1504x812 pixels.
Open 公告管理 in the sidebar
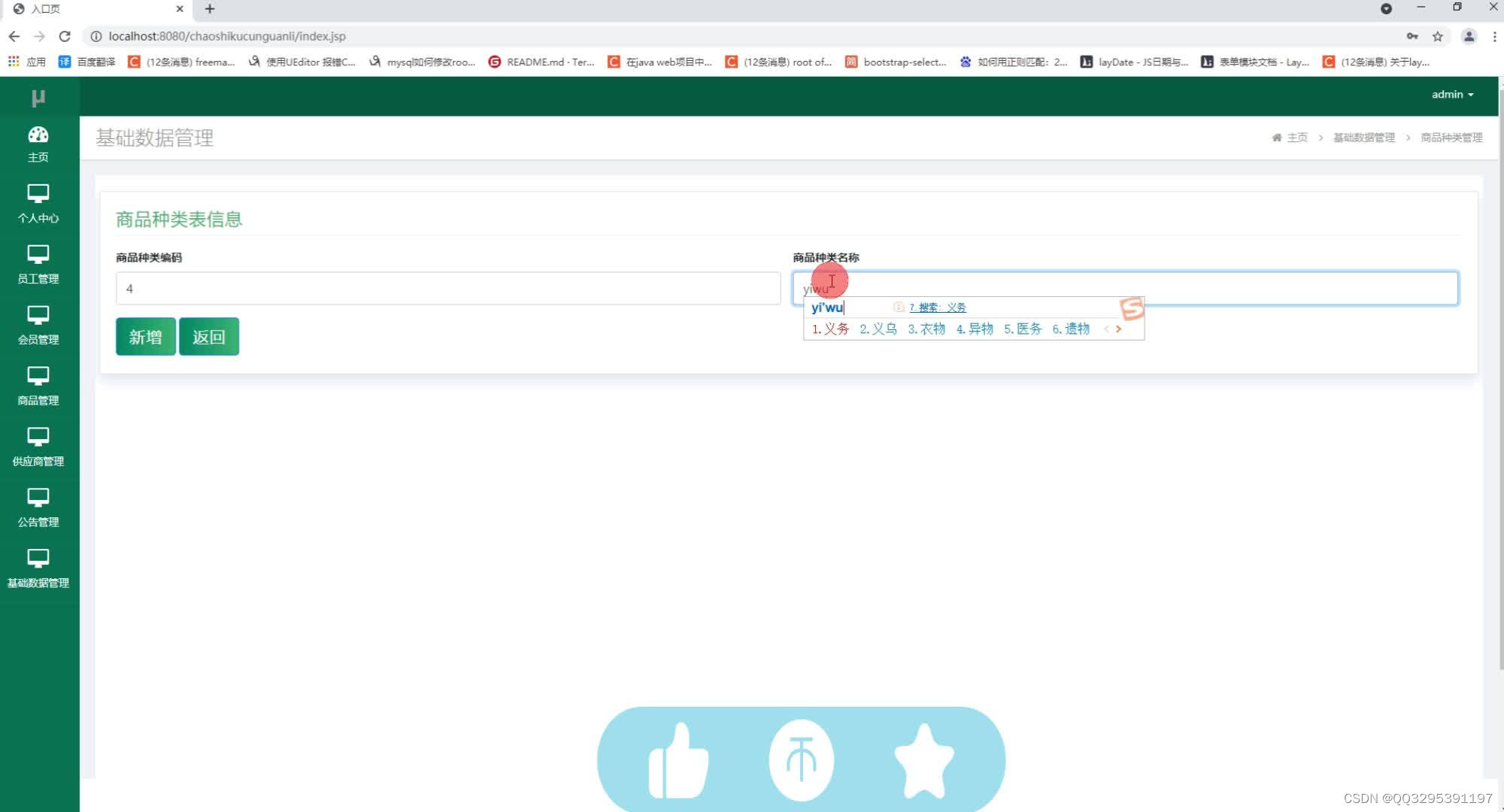click(x=38, y=508)
